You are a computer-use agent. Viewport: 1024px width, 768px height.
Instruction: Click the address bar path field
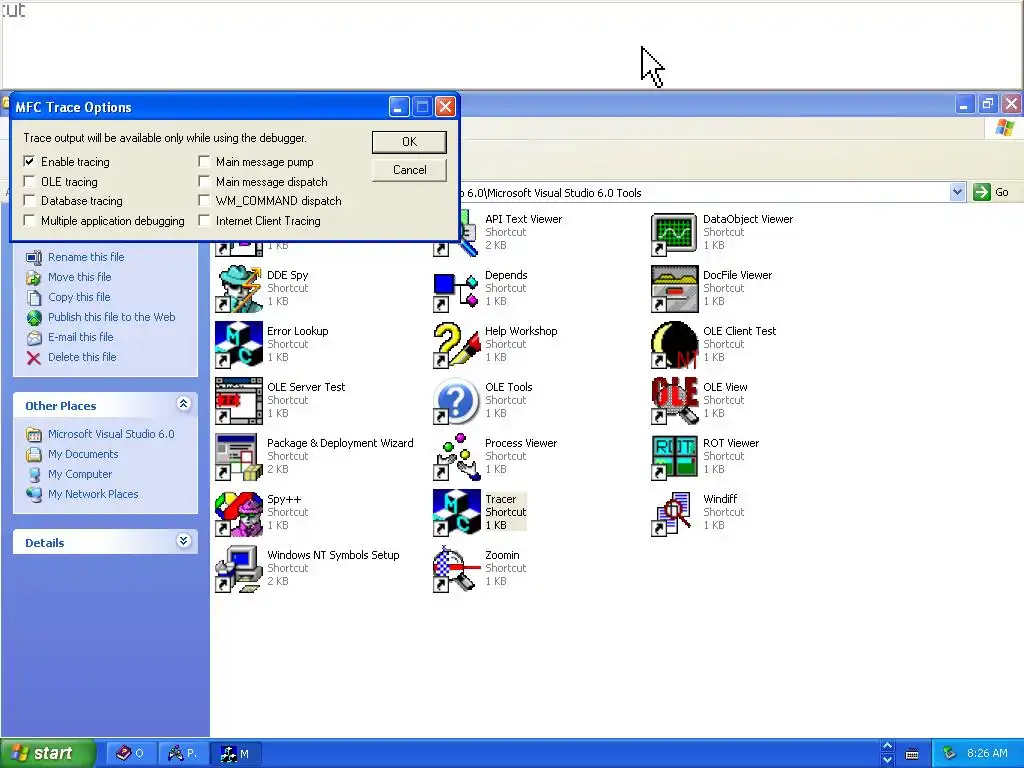pyautogui.click(x=704, y=193)
